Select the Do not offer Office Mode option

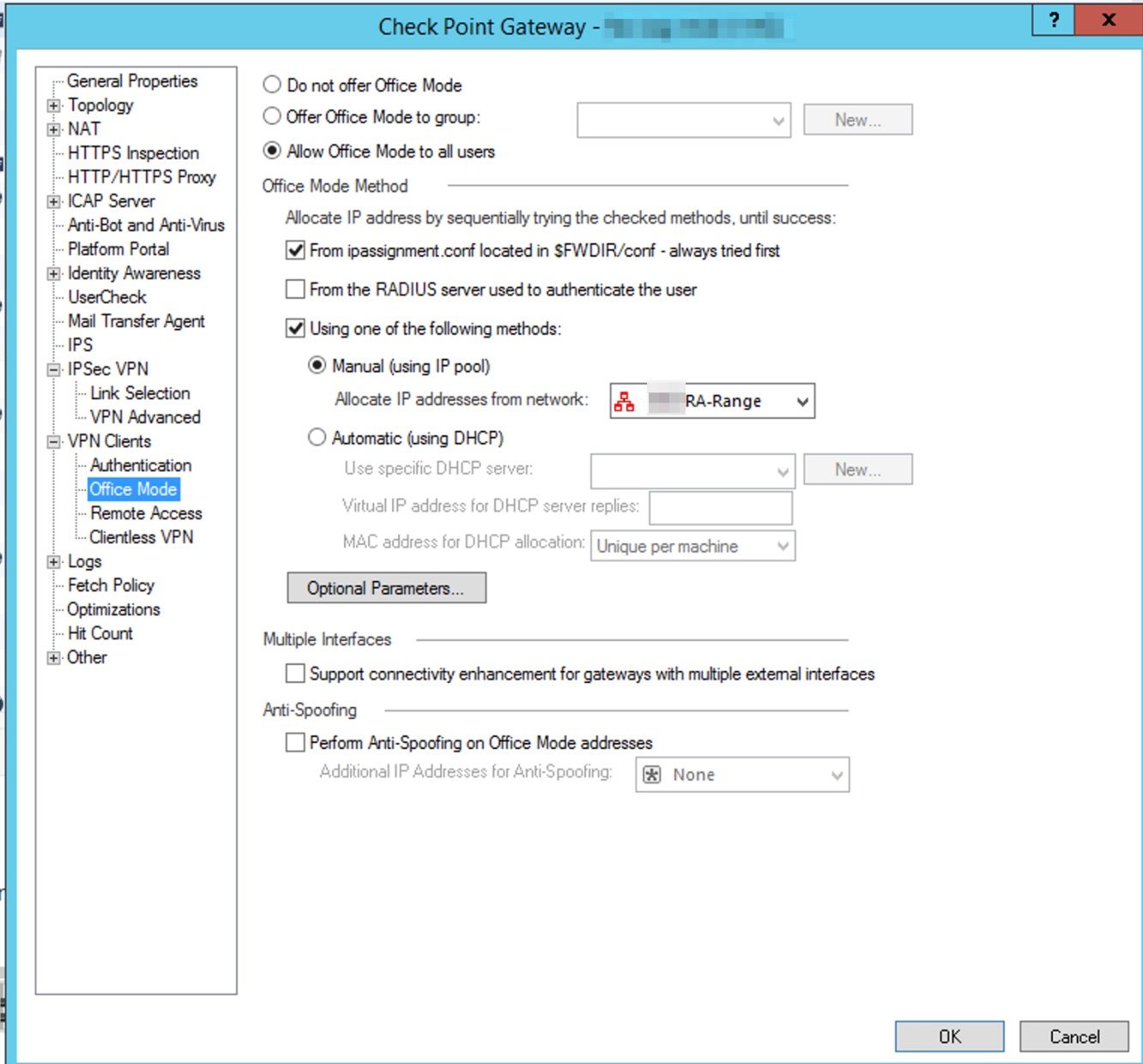tap(272, 85)
